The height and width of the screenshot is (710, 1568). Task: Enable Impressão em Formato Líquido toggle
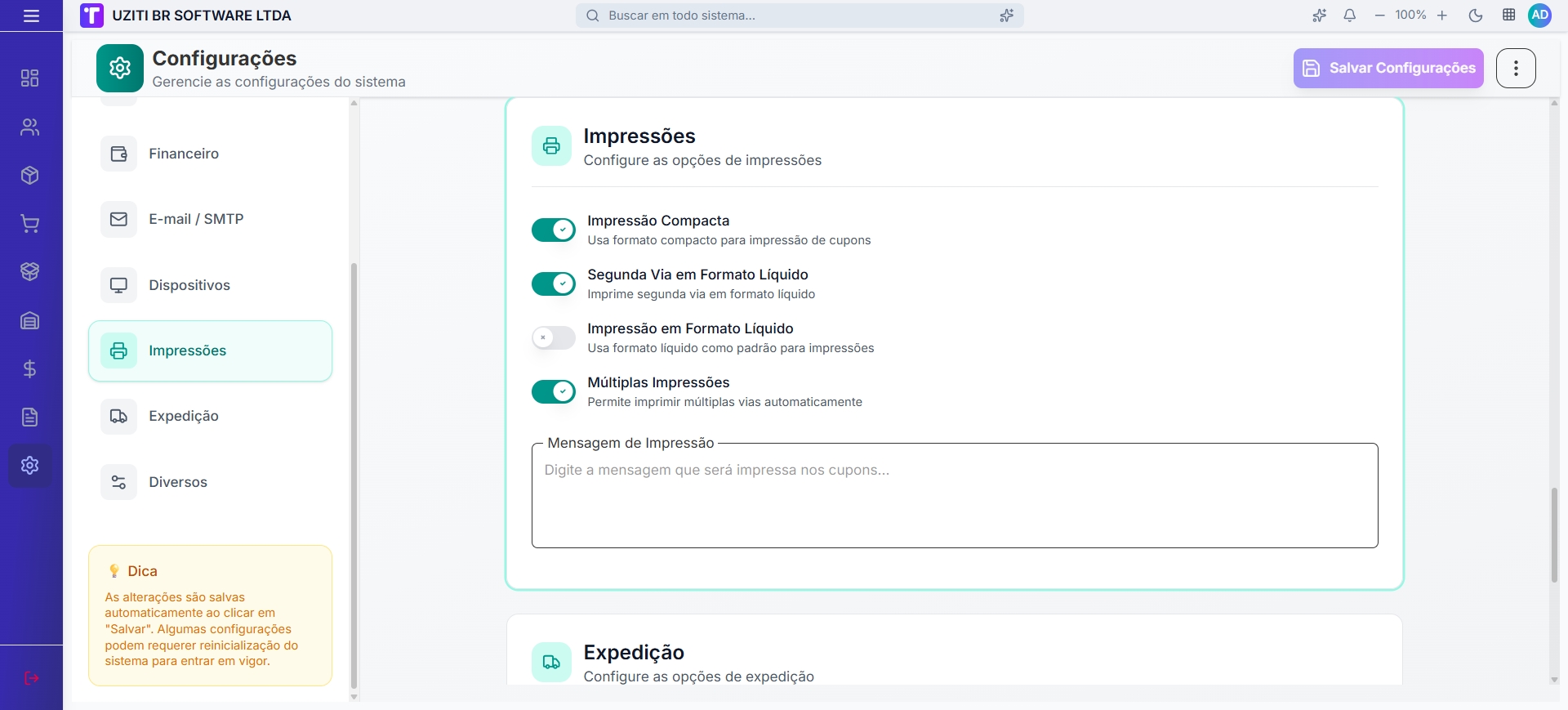coord(554,338)
